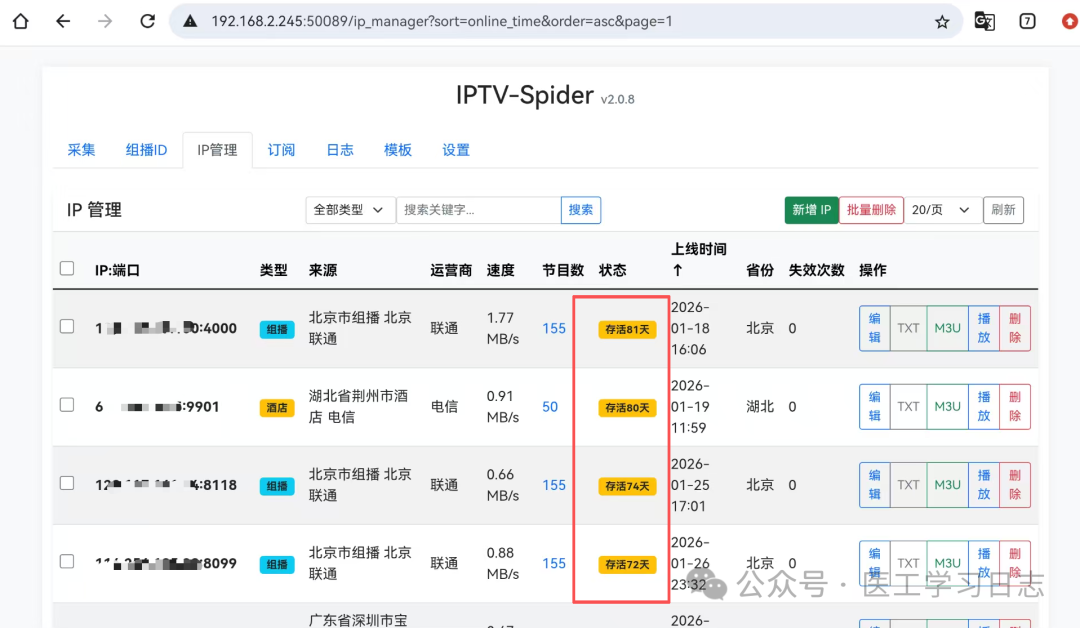The image size is (1080, 628).
Task: Expand the 20/页 page size dropdown
Action: [941, 210]
